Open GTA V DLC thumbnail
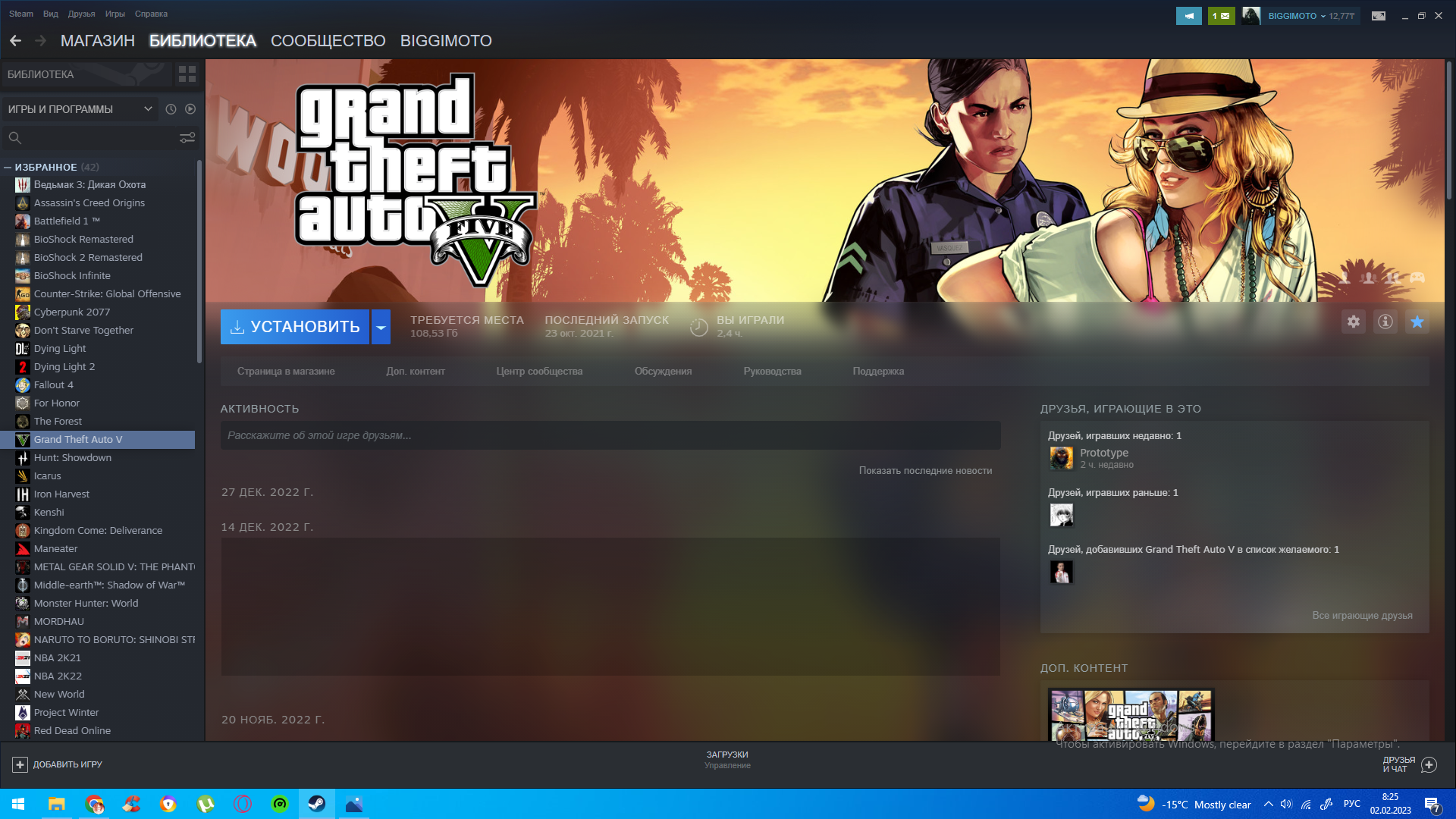 (1131, 715)
